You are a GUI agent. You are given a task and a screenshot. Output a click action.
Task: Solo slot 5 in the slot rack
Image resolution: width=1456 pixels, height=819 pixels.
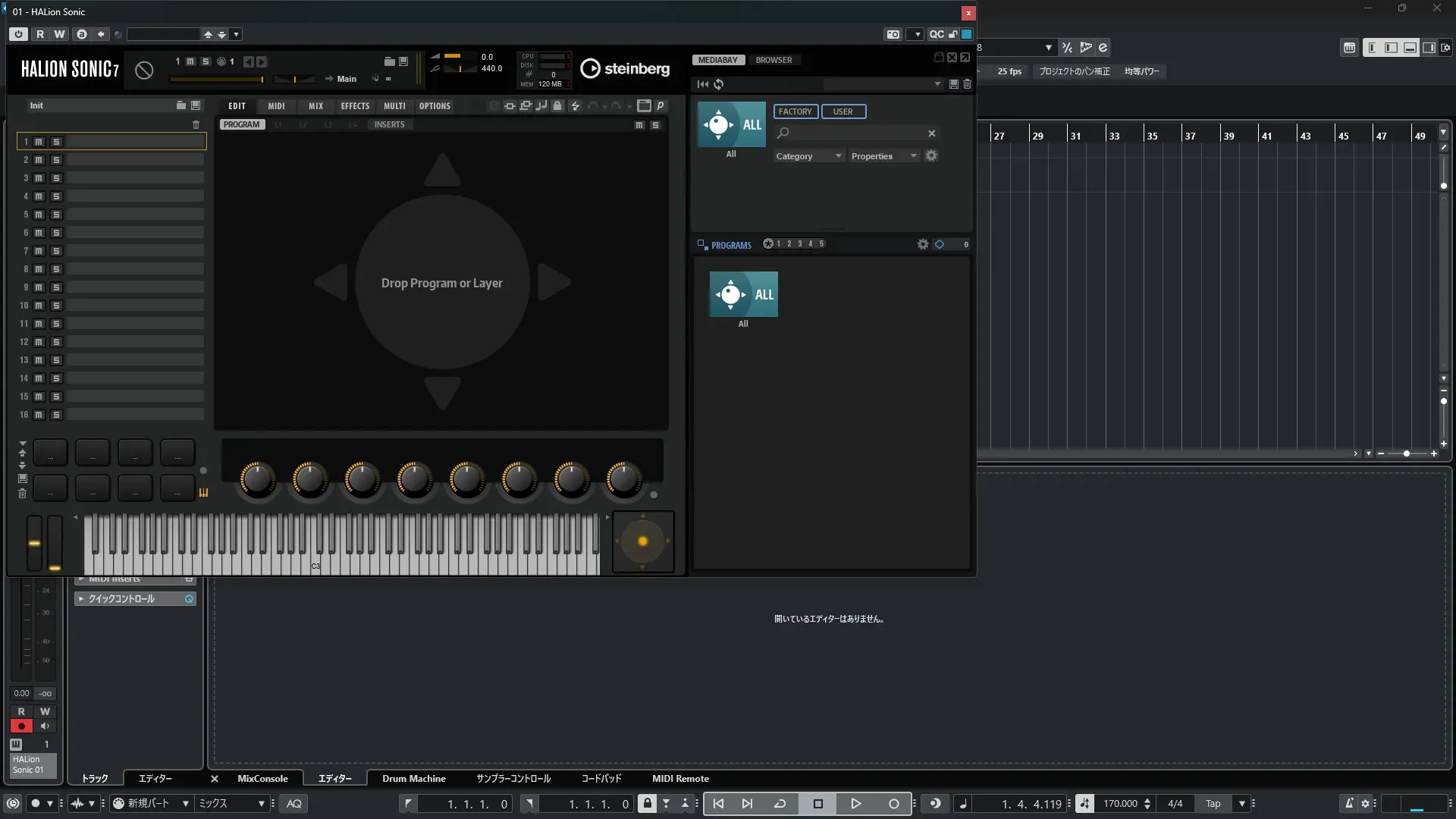(x=56, y=215)
